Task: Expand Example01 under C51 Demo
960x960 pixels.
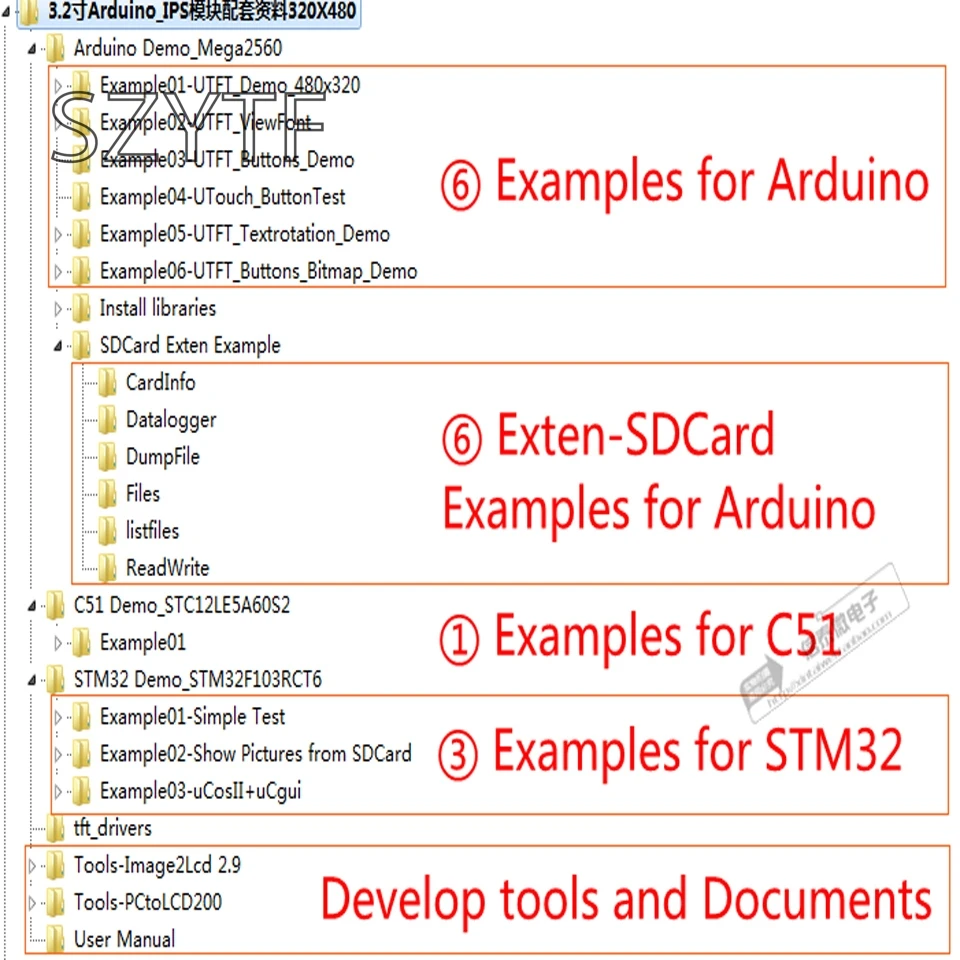Action: click(x=58, y=643)
